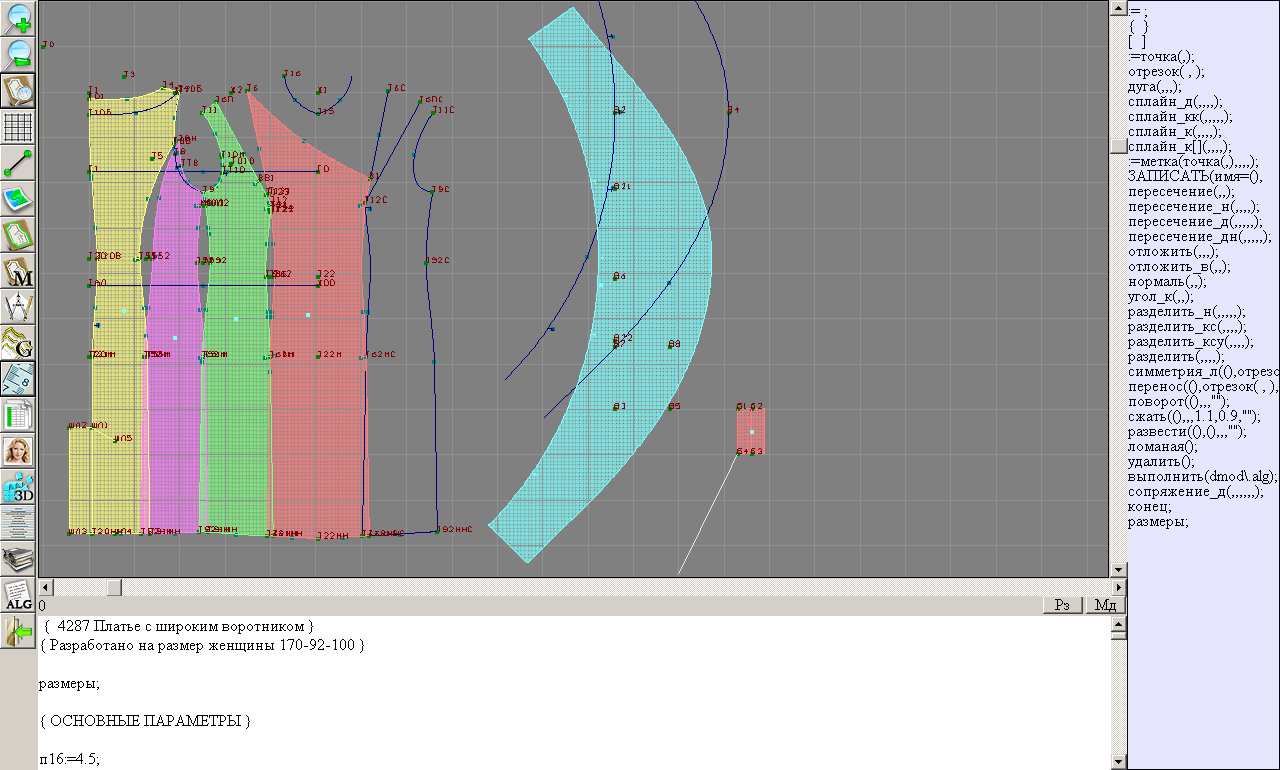Select 'сплайн_д(,,,,);' in command list
This screenshot has width=1280, height=770.
pos(1174,101)
